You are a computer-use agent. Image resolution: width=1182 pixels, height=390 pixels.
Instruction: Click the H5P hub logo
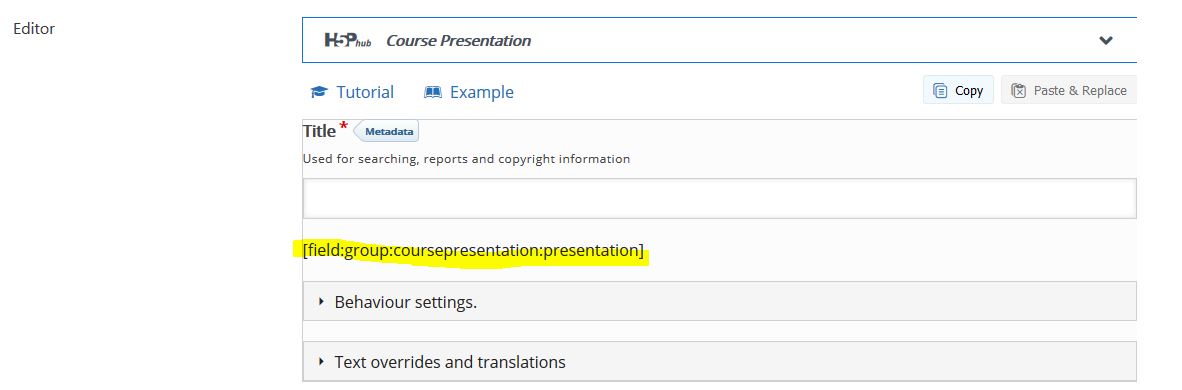[348, 40]
